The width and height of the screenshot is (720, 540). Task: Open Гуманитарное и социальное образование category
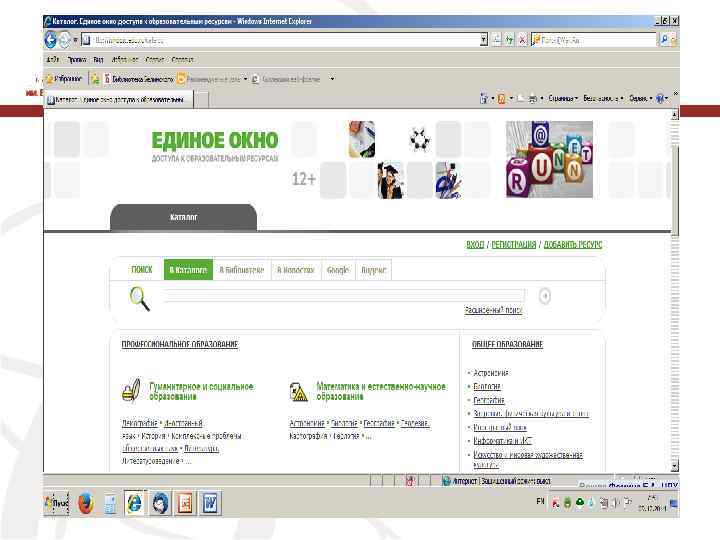(x=201, y=391)
